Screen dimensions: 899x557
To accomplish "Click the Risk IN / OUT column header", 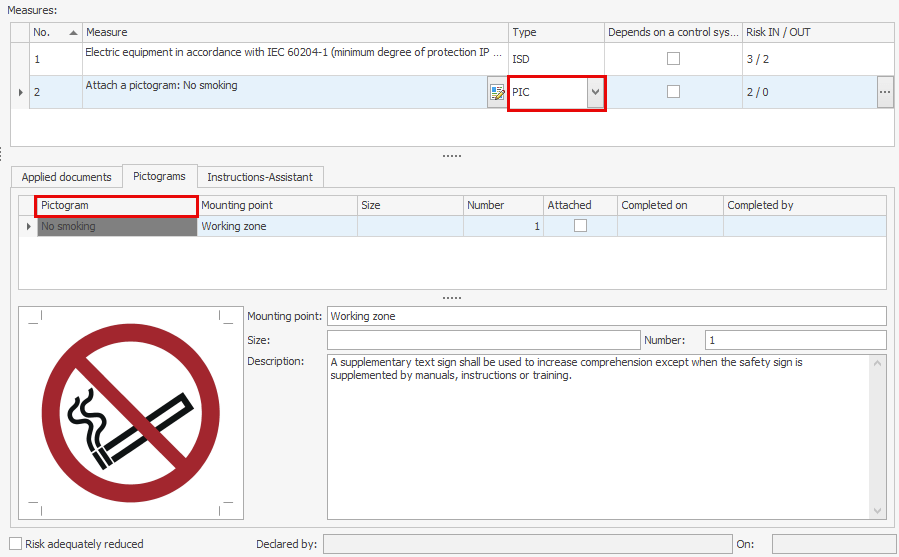I will pos(818,32).
